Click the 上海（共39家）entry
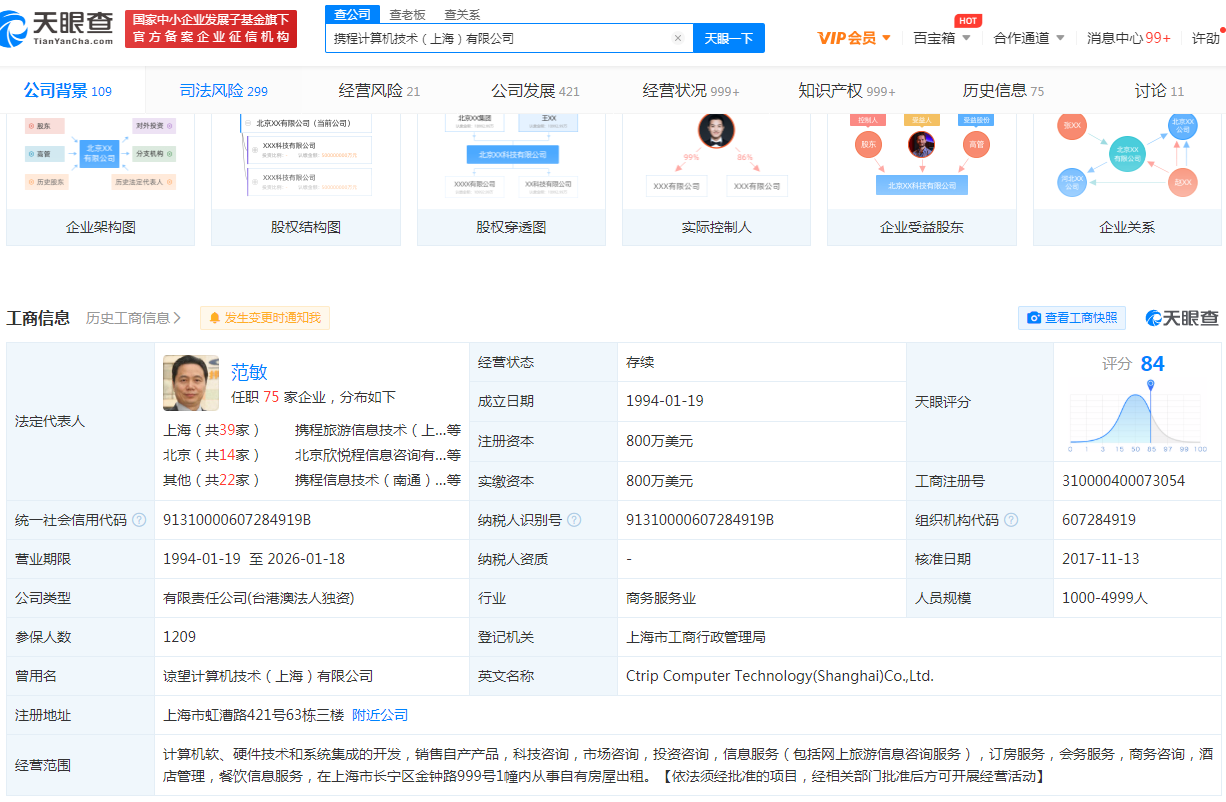The height and width of the screenshot is (802, 1226). tap(212, 430)
